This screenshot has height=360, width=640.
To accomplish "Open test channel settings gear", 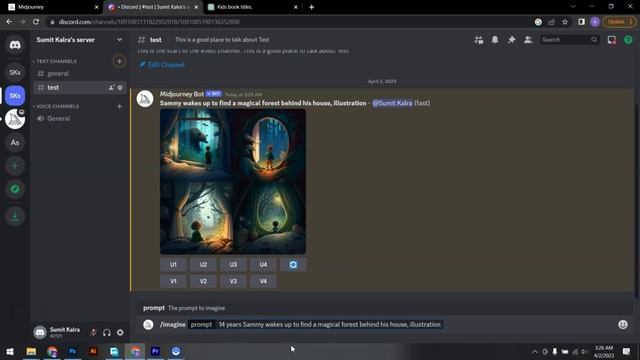I will point(120,87).
